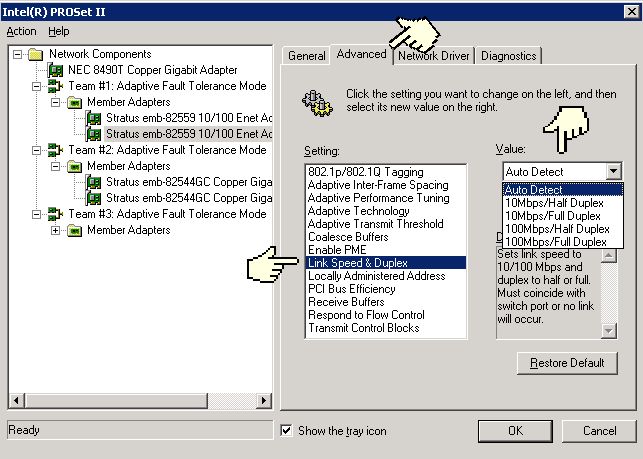
Task: Choose 100Mbps/Half Duplex from Value list
Action: point(563,229)
